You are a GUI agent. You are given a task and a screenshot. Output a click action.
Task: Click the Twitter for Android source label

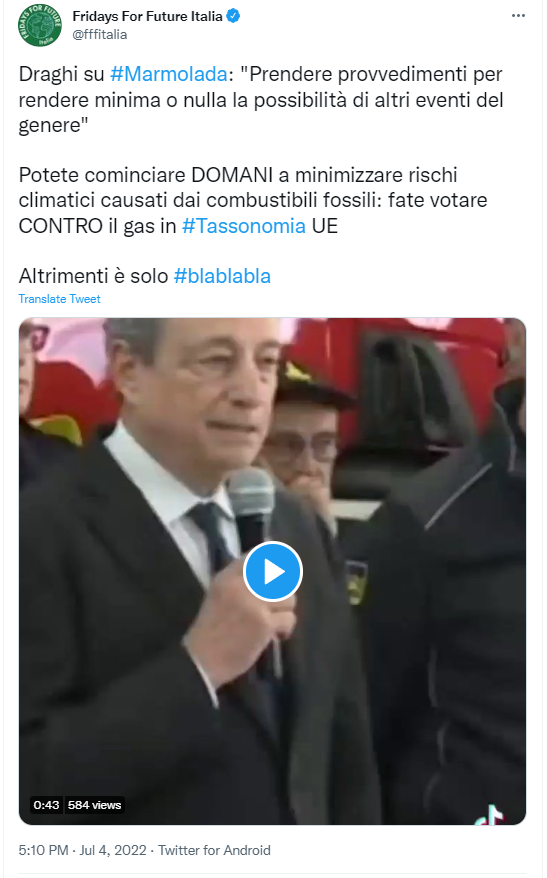[x=214, y=850]
